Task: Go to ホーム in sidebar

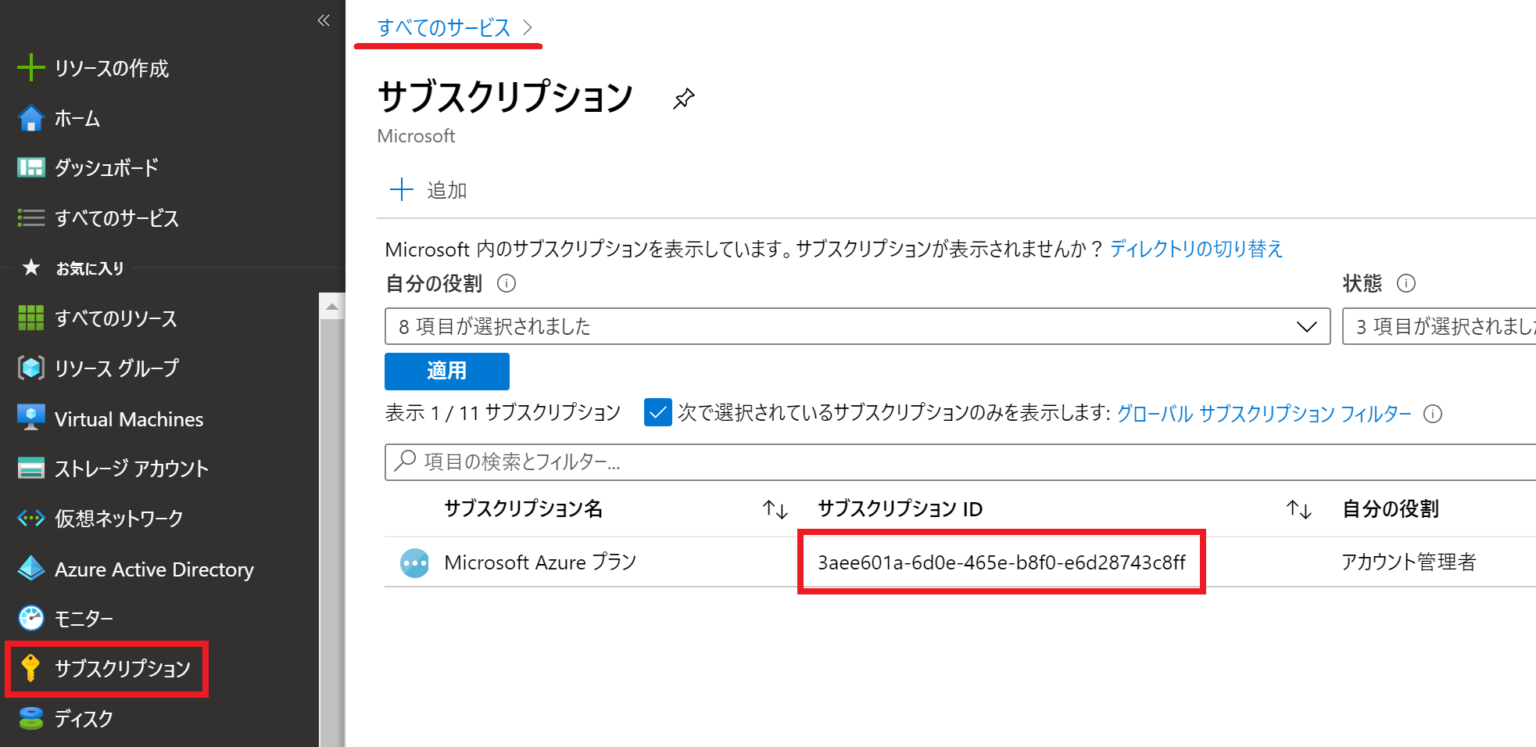Action: click(78, 119)
